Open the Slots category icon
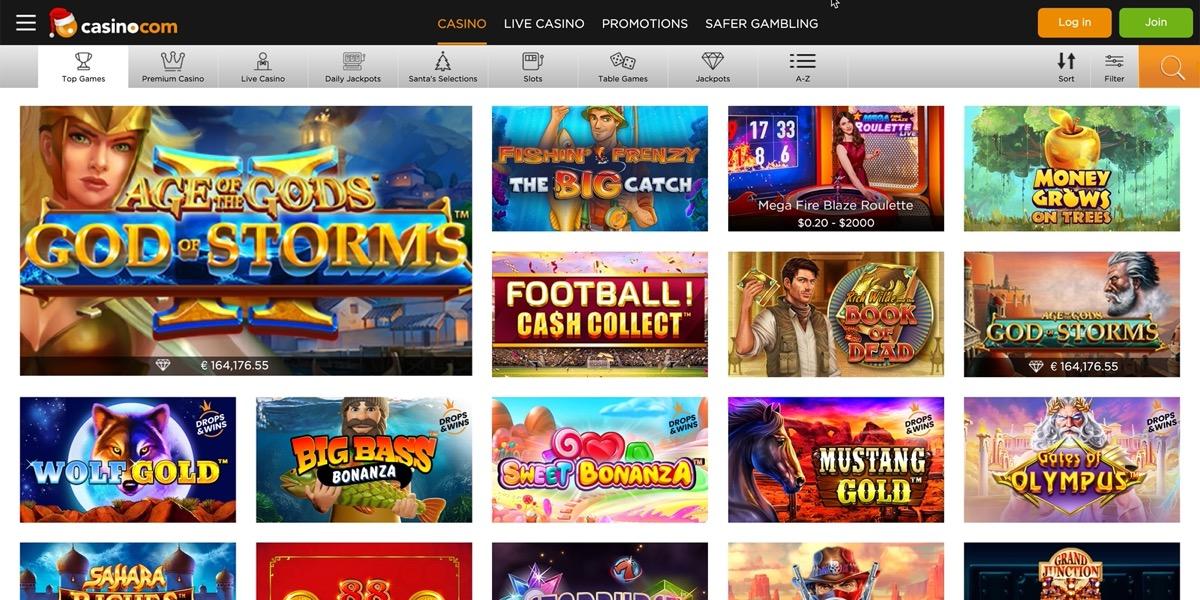Image resolution: width=1200 pixels, height=600 pixels. (533, 61)
